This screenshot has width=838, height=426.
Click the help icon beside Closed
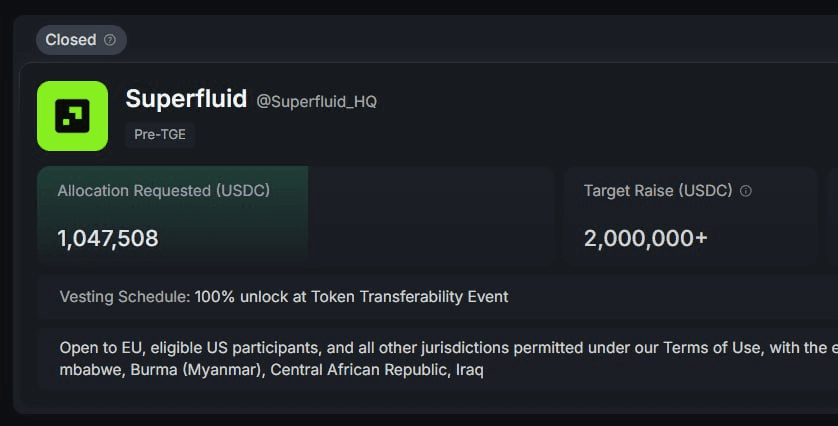click(x=110, y=40)
